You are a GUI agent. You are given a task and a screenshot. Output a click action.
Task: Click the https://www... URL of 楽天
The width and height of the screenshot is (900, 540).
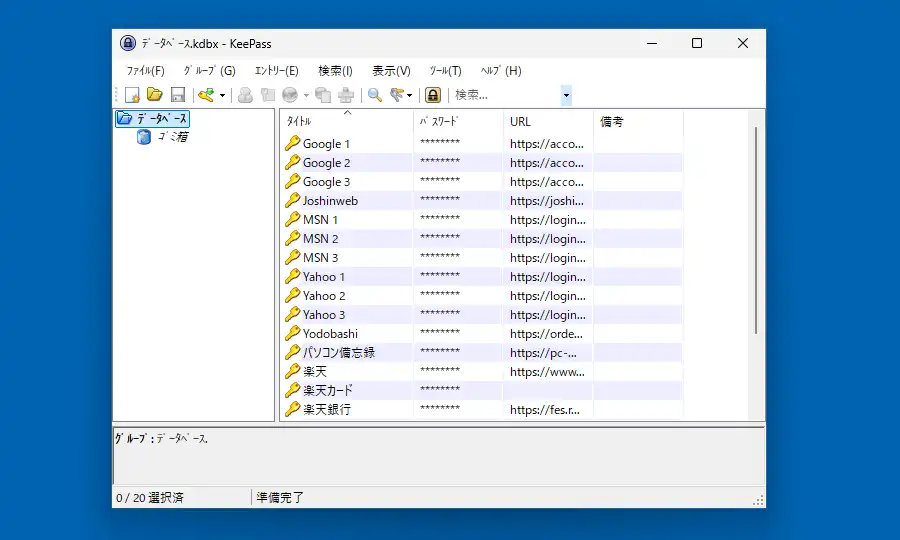tap(547, 371)
